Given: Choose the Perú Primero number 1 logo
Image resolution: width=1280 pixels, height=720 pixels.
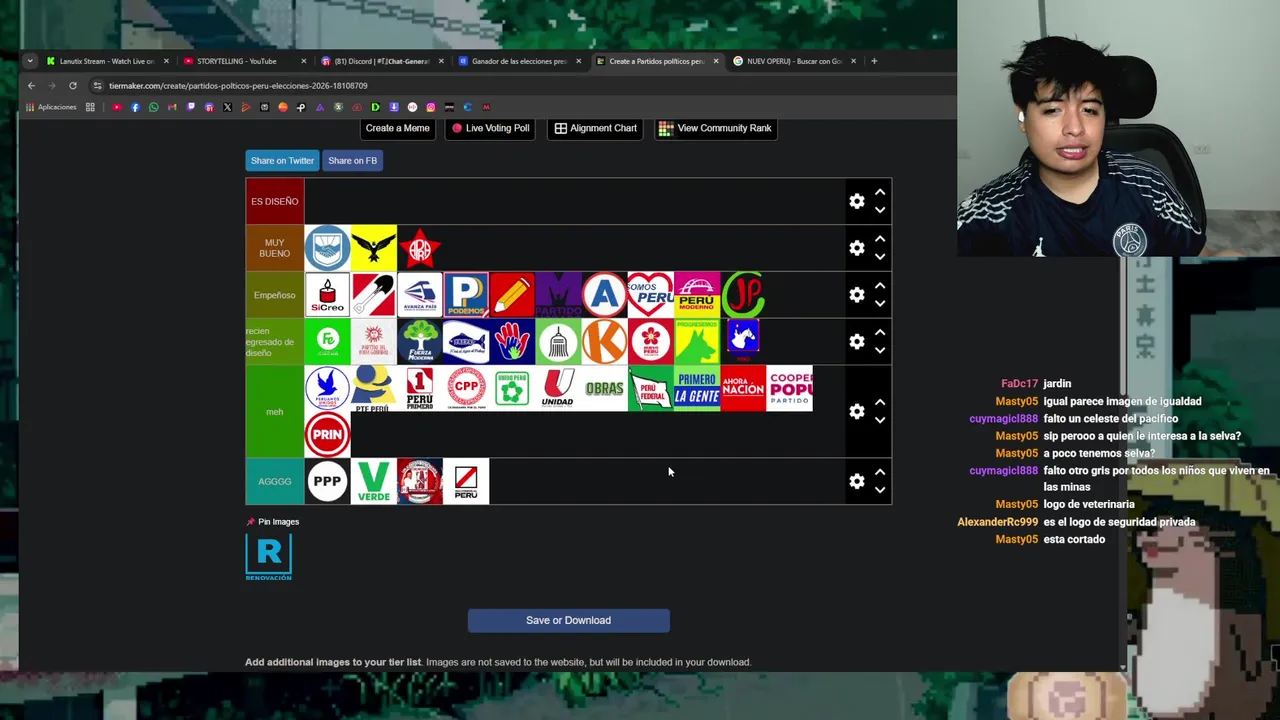Looking at the screenshot, I should pos(420,388).
